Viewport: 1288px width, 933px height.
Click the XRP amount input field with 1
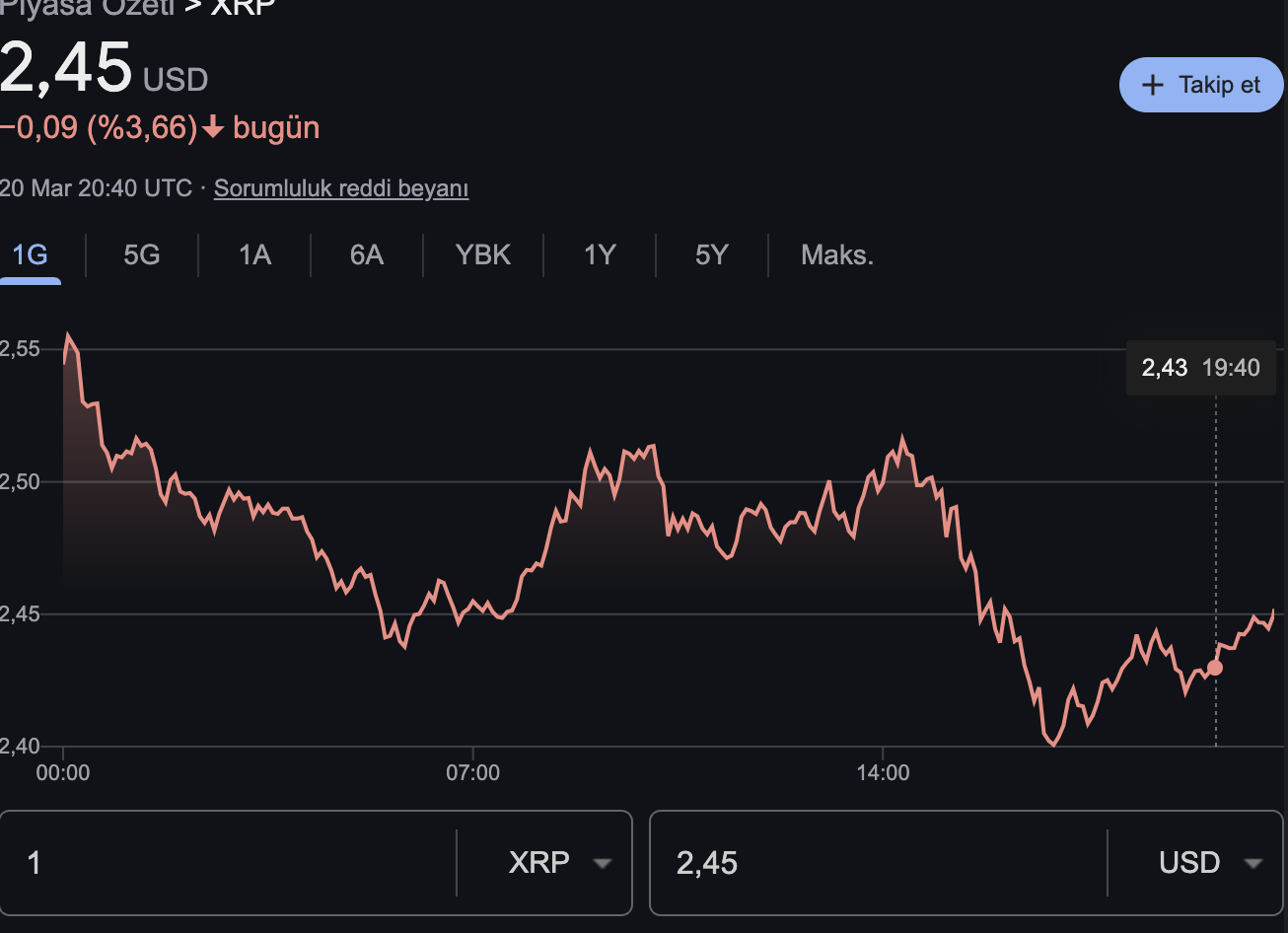229,863
